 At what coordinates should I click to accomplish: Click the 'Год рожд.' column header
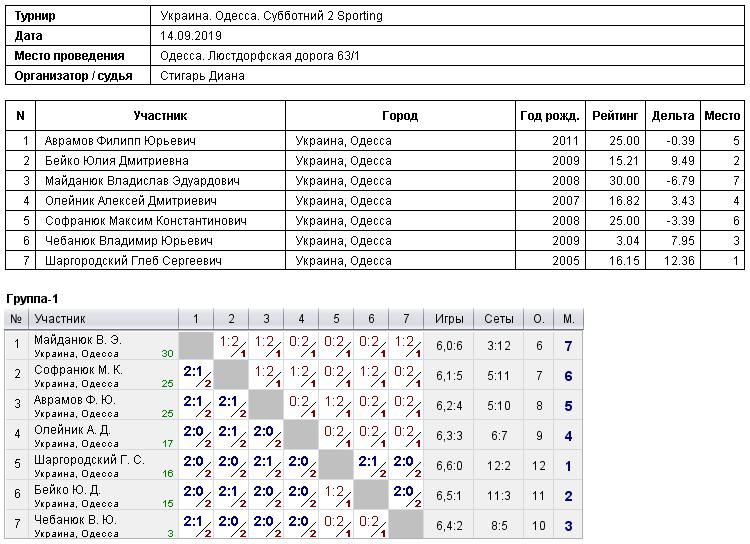(x=550, y=115)
